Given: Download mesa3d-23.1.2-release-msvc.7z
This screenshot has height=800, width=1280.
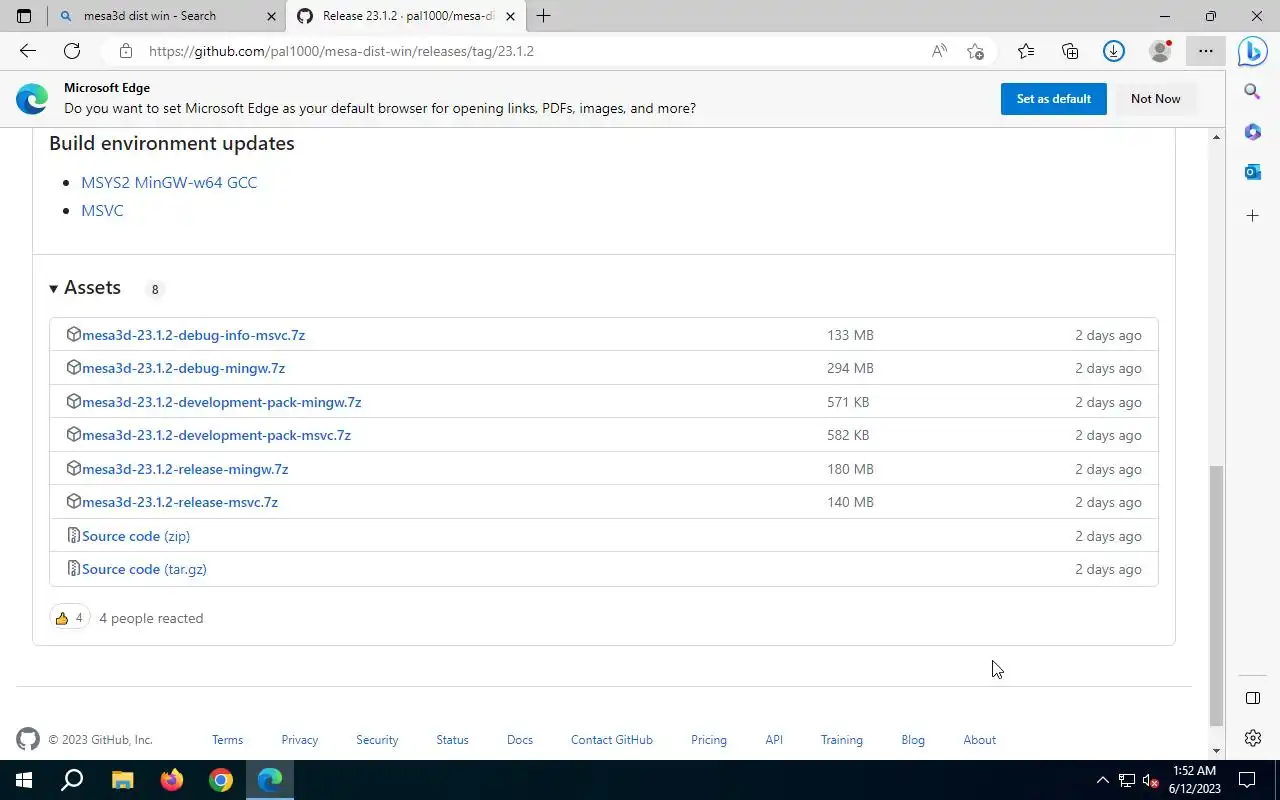Looking at the screenshot, I should 180,502.
